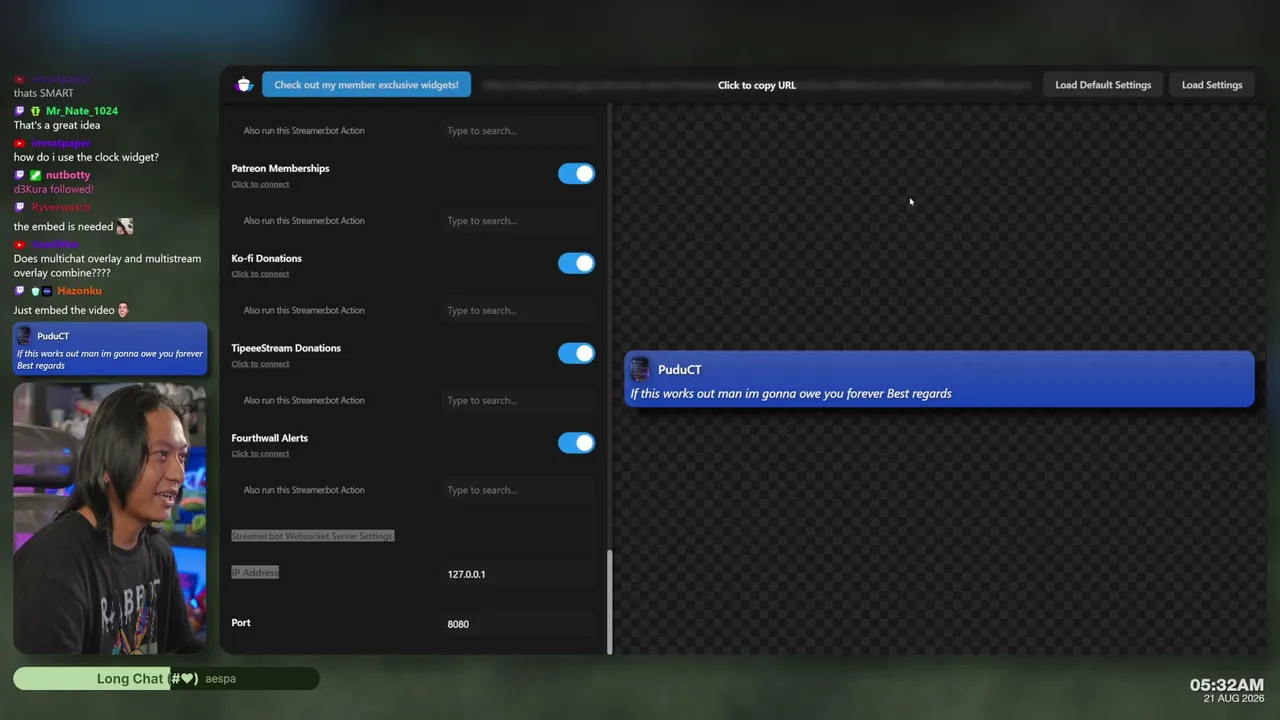Open the action search below Patreon Memberships
Image resolution: width=1280 pixels, height=720 pixels.
pyautogui.click(x=520, y=221)
